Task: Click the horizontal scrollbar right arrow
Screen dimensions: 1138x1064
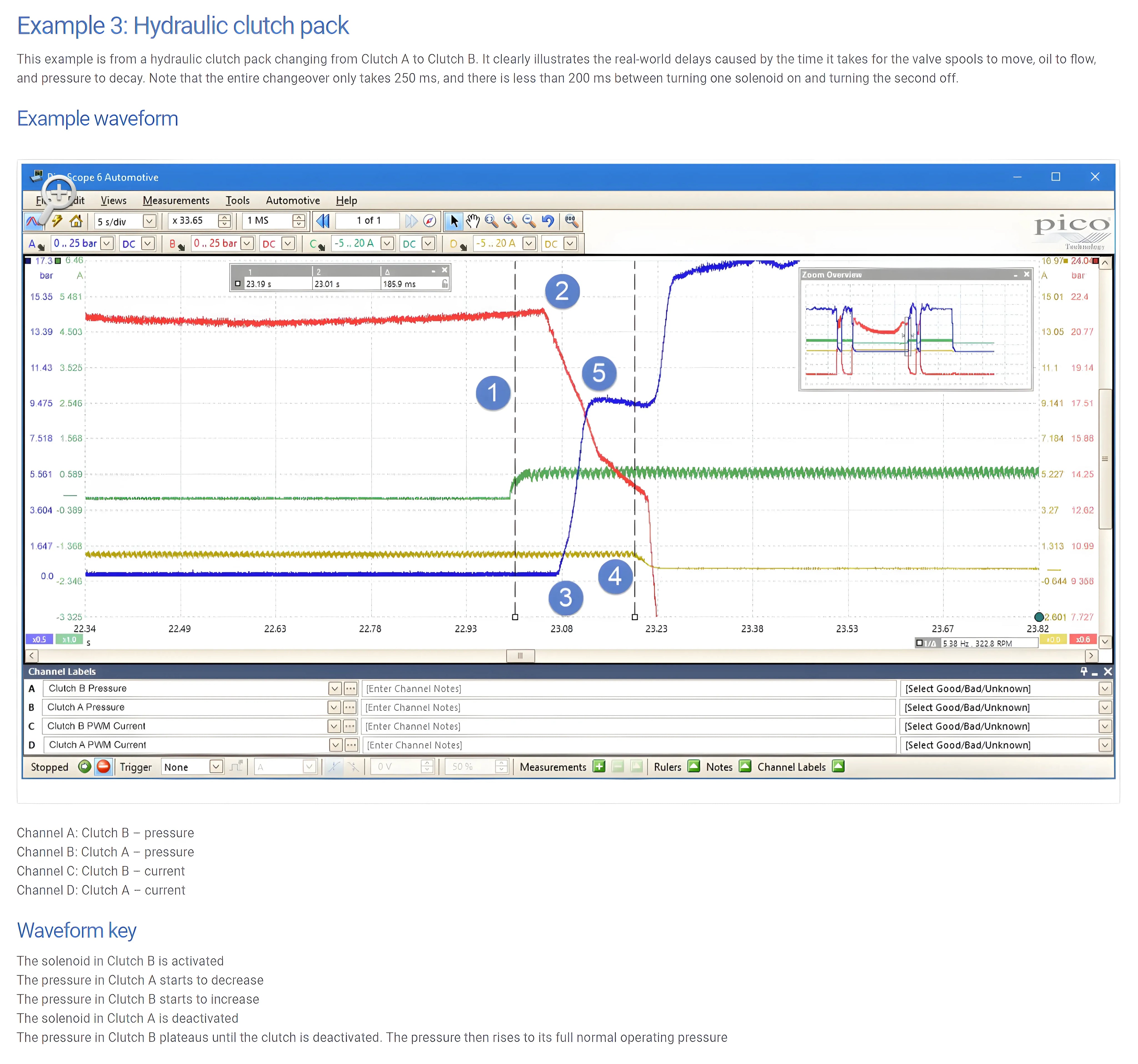Action: click(1091, 656)
